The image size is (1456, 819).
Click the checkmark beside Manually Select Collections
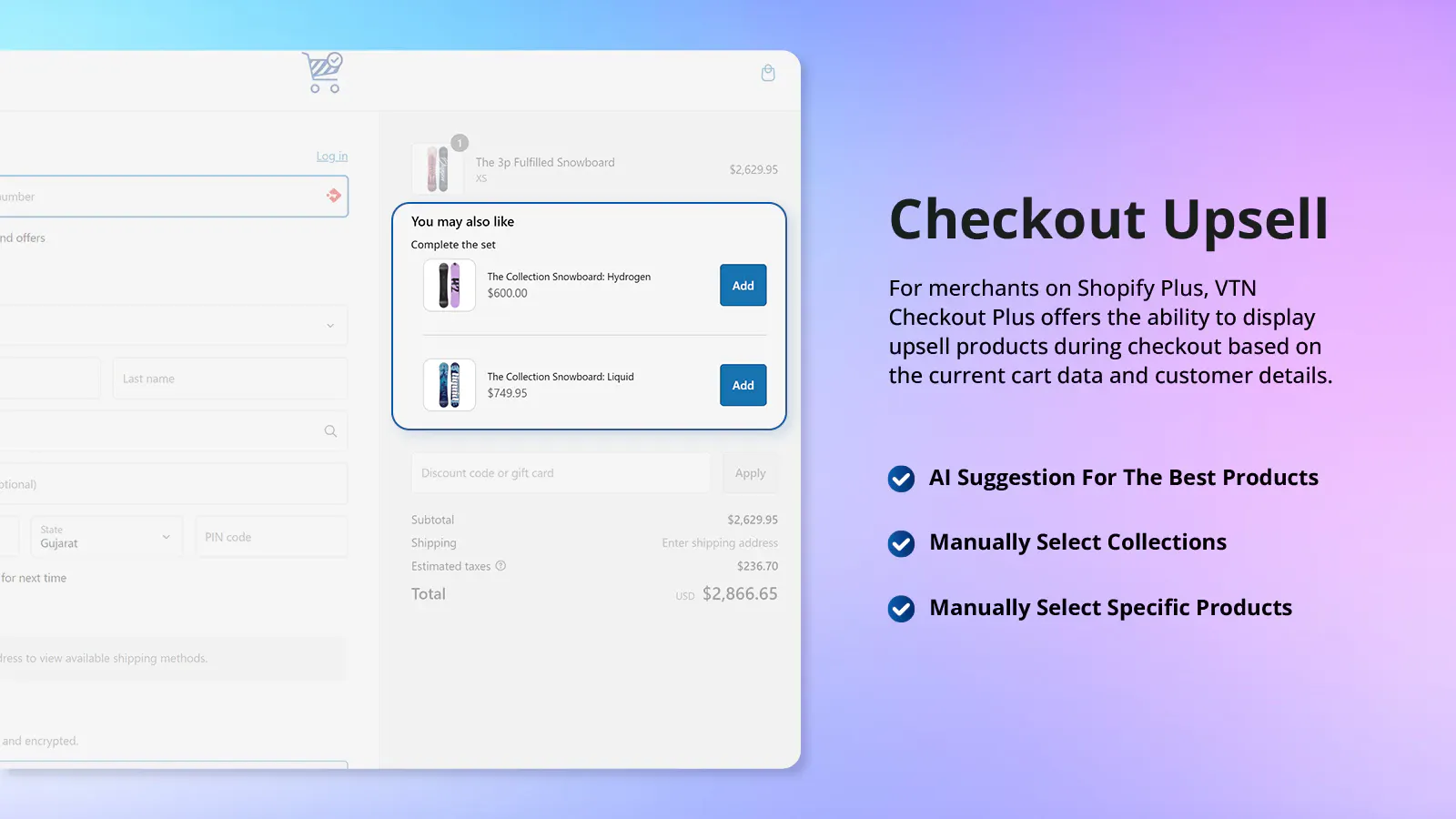pyautogui.click(x=901, y=543)
